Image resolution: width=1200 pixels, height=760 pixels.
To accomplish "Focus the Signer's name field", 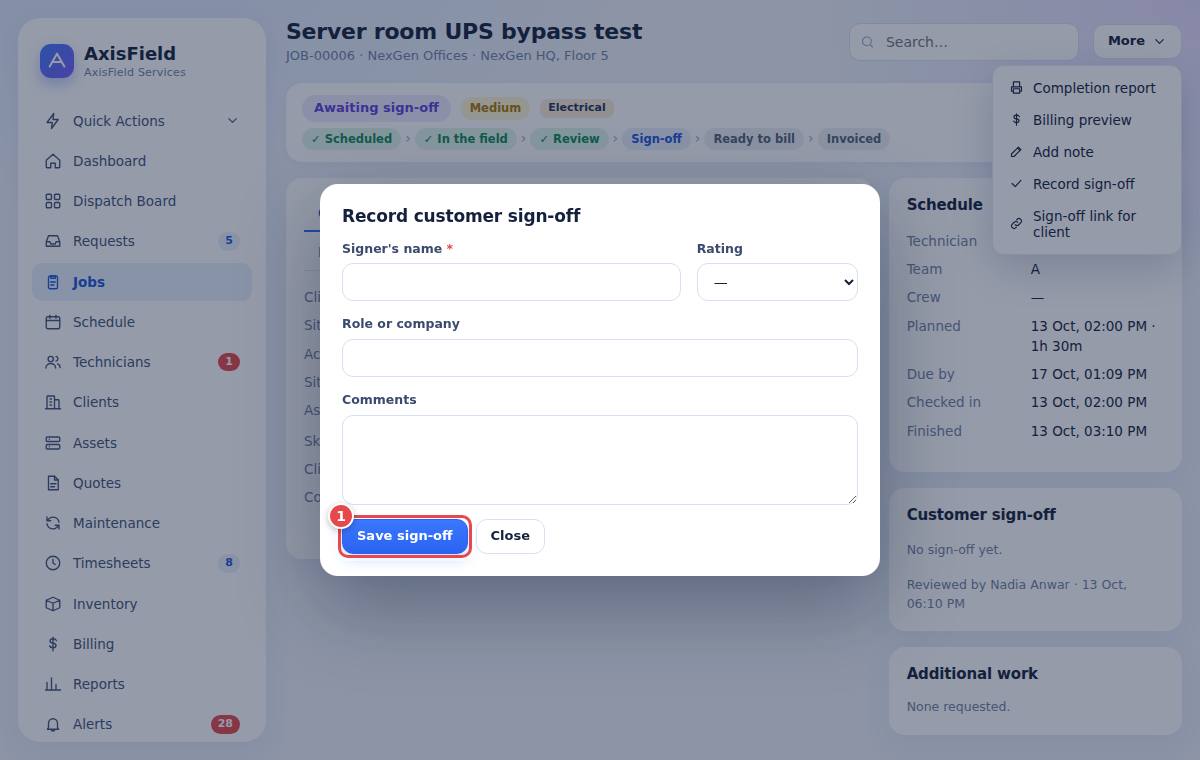I will [511, 282].
